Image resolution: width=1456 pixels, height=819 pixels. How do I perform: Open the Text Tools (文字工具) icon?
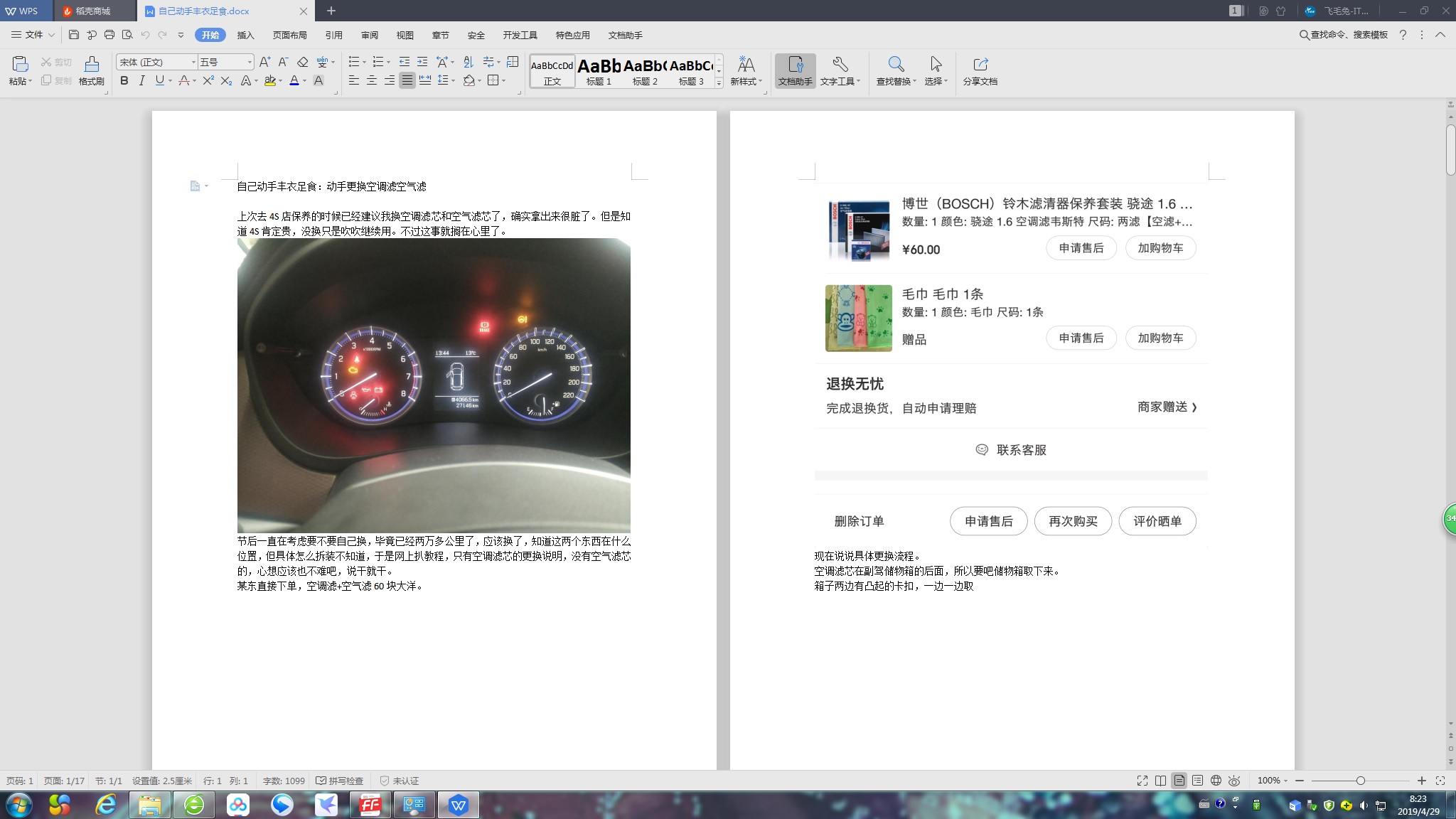[840, 70]
